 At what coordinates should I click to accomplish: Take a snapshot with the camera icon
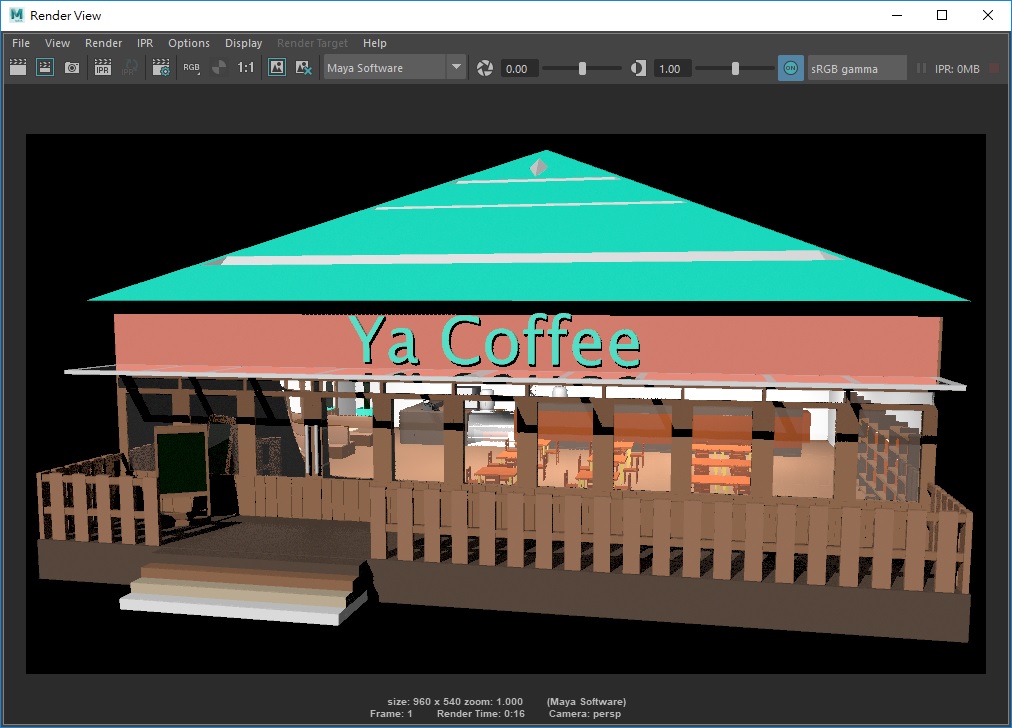coord(72,68)
